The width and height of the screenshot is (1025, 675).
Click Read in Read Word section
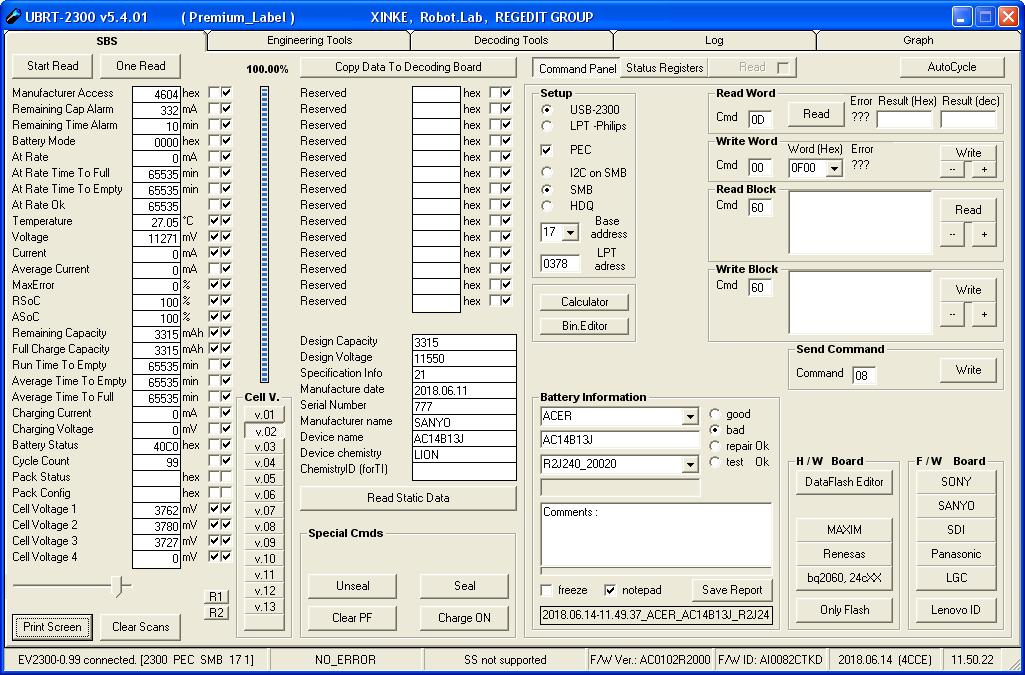(816, 114)
